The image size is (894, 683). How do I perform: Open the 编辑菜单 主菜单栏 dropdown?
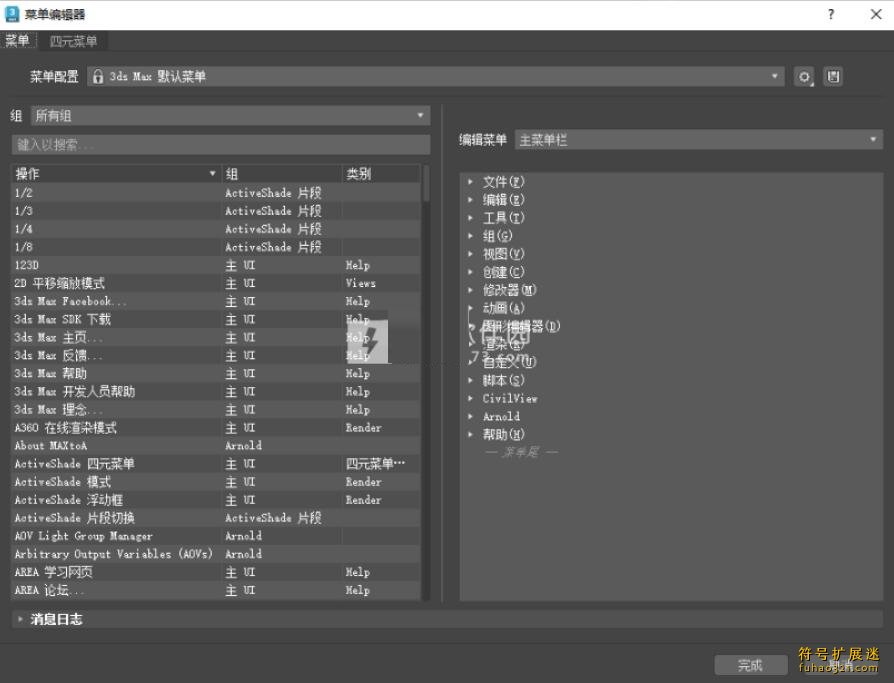(x=698, y=140)
